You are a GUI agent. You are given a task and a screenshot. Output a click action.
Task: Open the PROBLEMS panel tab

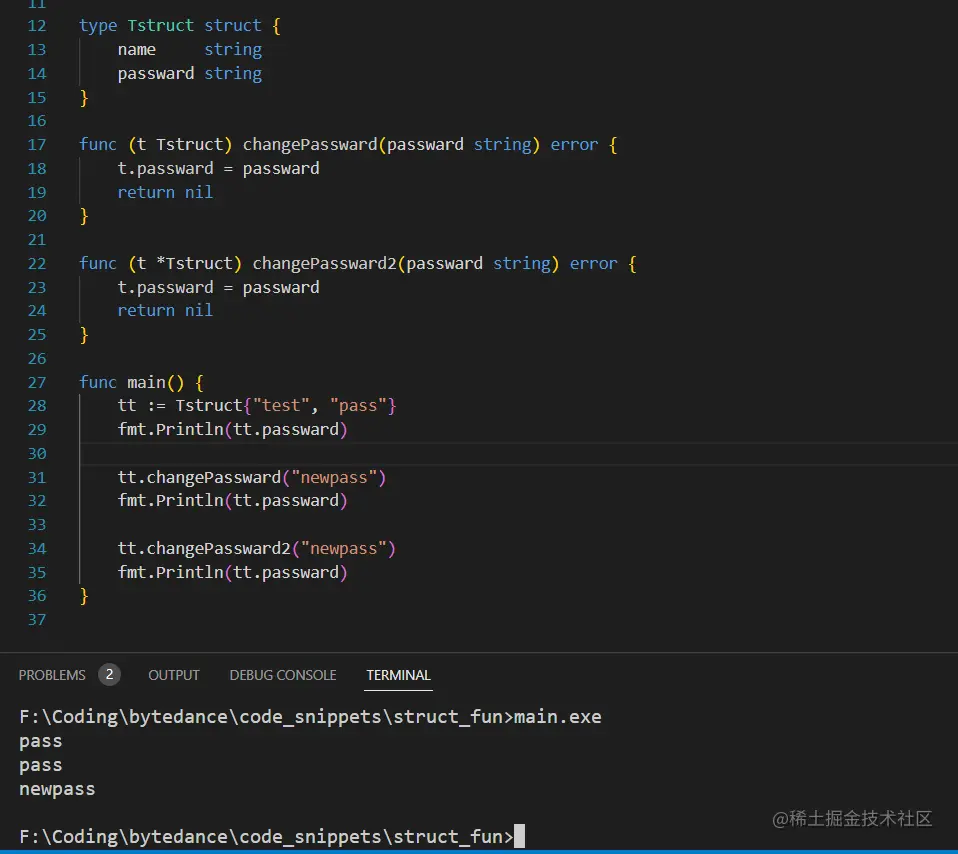pyautogui.click(x=52, y=675)
